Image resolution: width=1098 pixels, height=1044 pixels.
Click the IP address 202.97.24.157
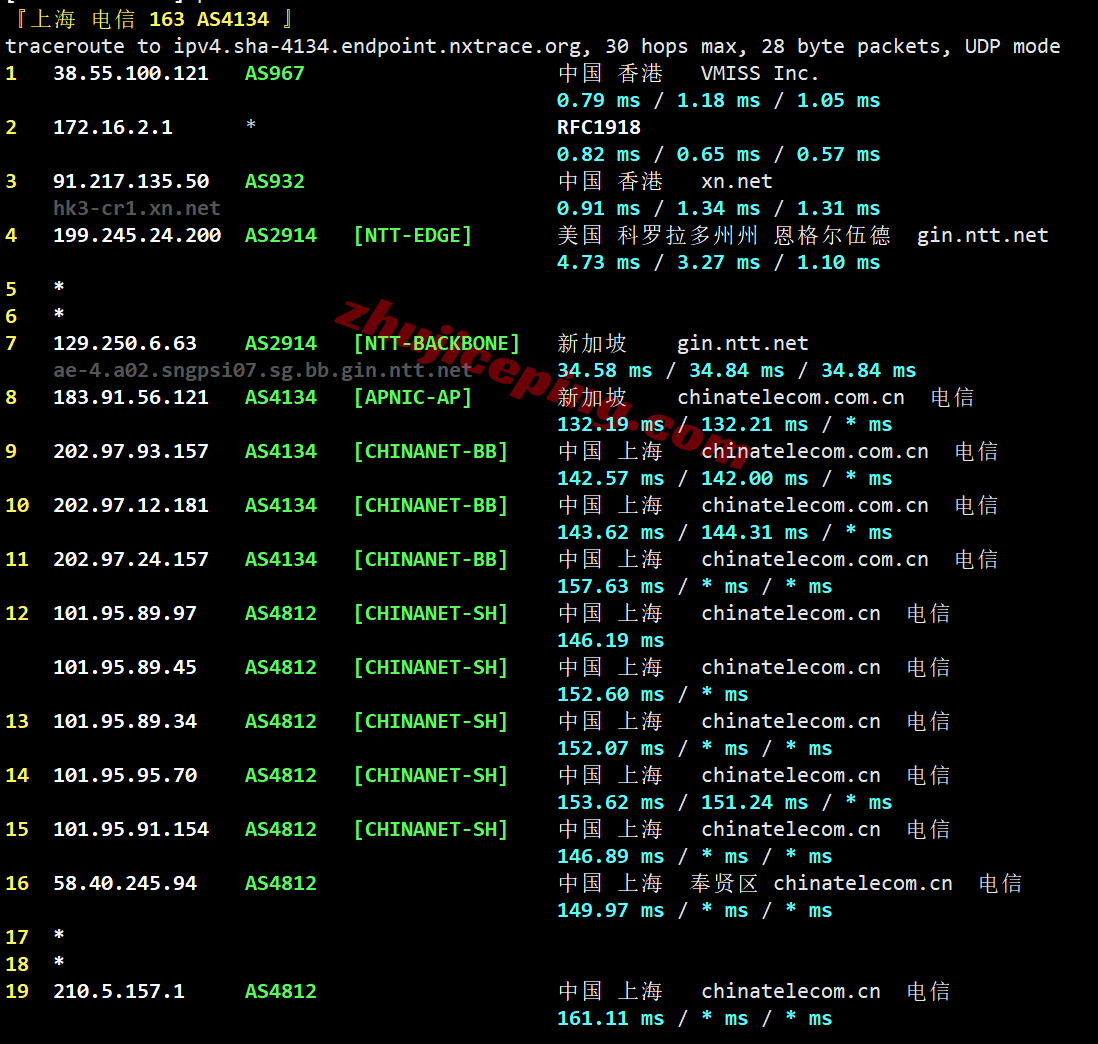(131, 559)
